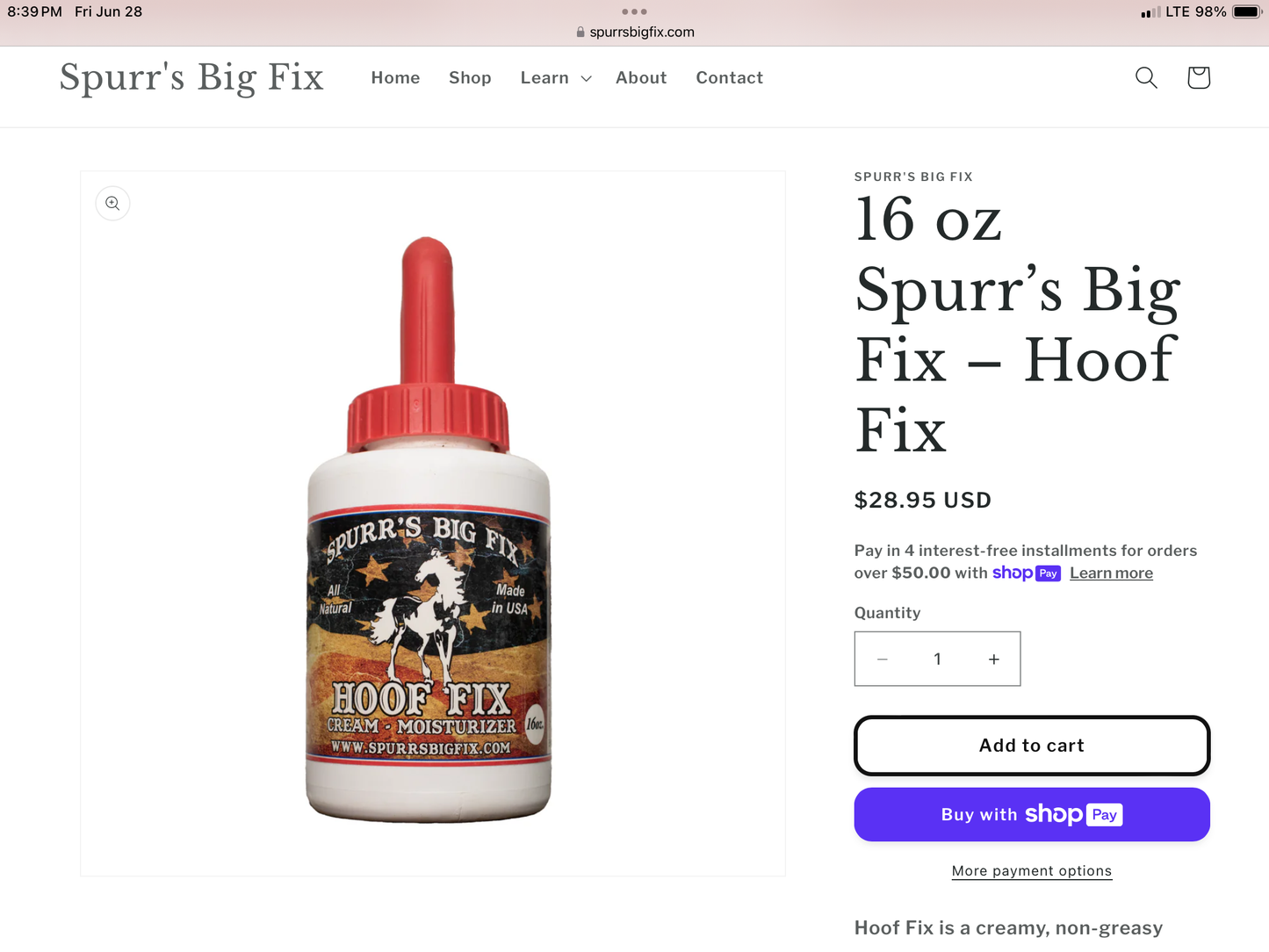Screen dimensions: 1269x952
Task: Tap the LTE signal bars icon
Action: tap(1150, 12)
